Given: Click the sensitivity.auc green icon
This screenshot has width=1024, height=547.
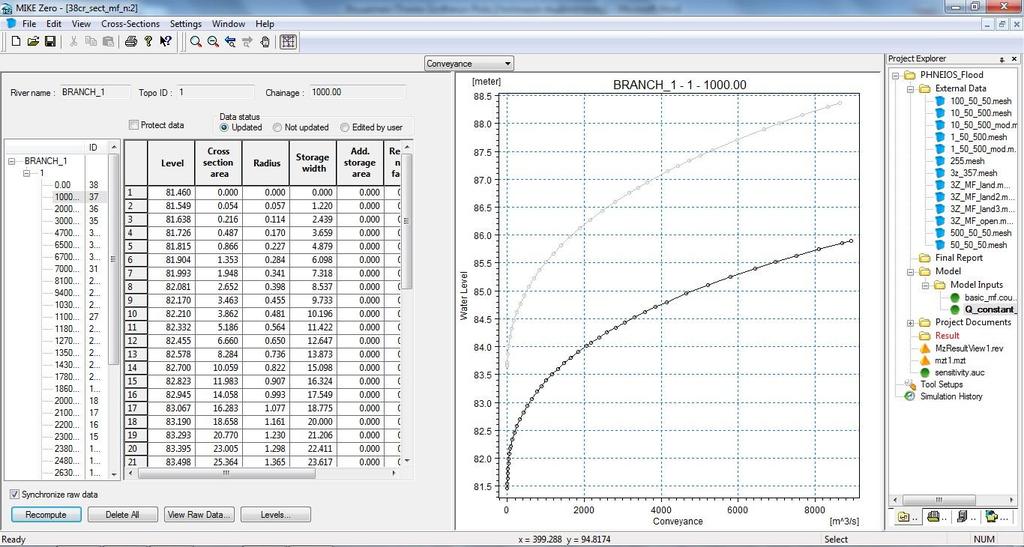Looking at the screenshot, I should pyautogui.click(x=925, y=373).
